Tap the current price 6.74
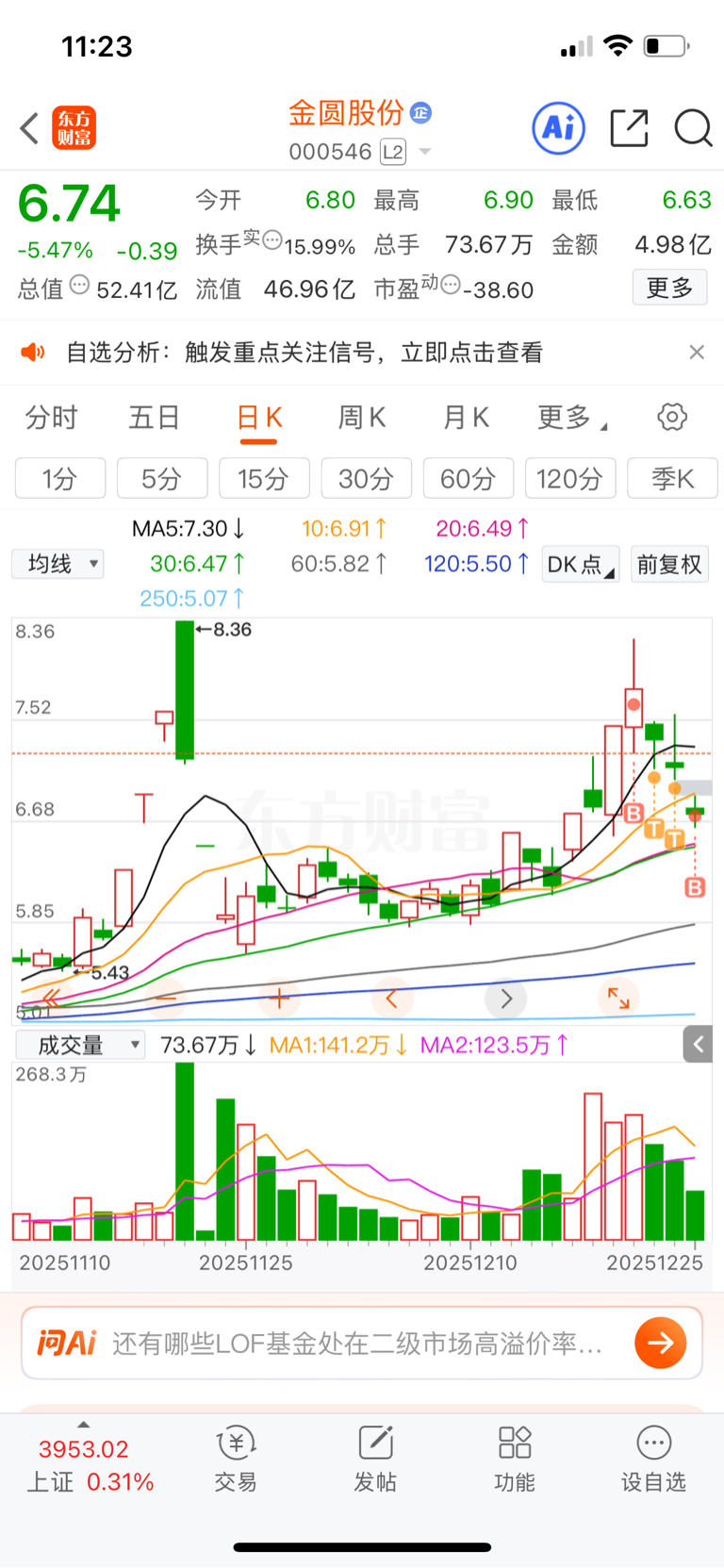 click(69, 203)
